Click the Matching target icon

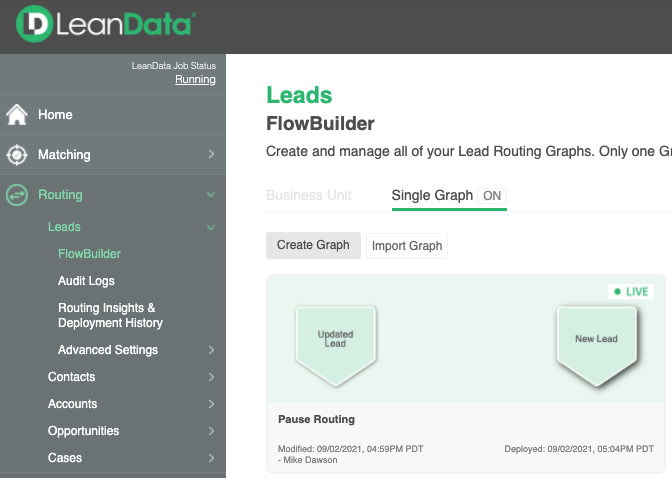(17, 155)
